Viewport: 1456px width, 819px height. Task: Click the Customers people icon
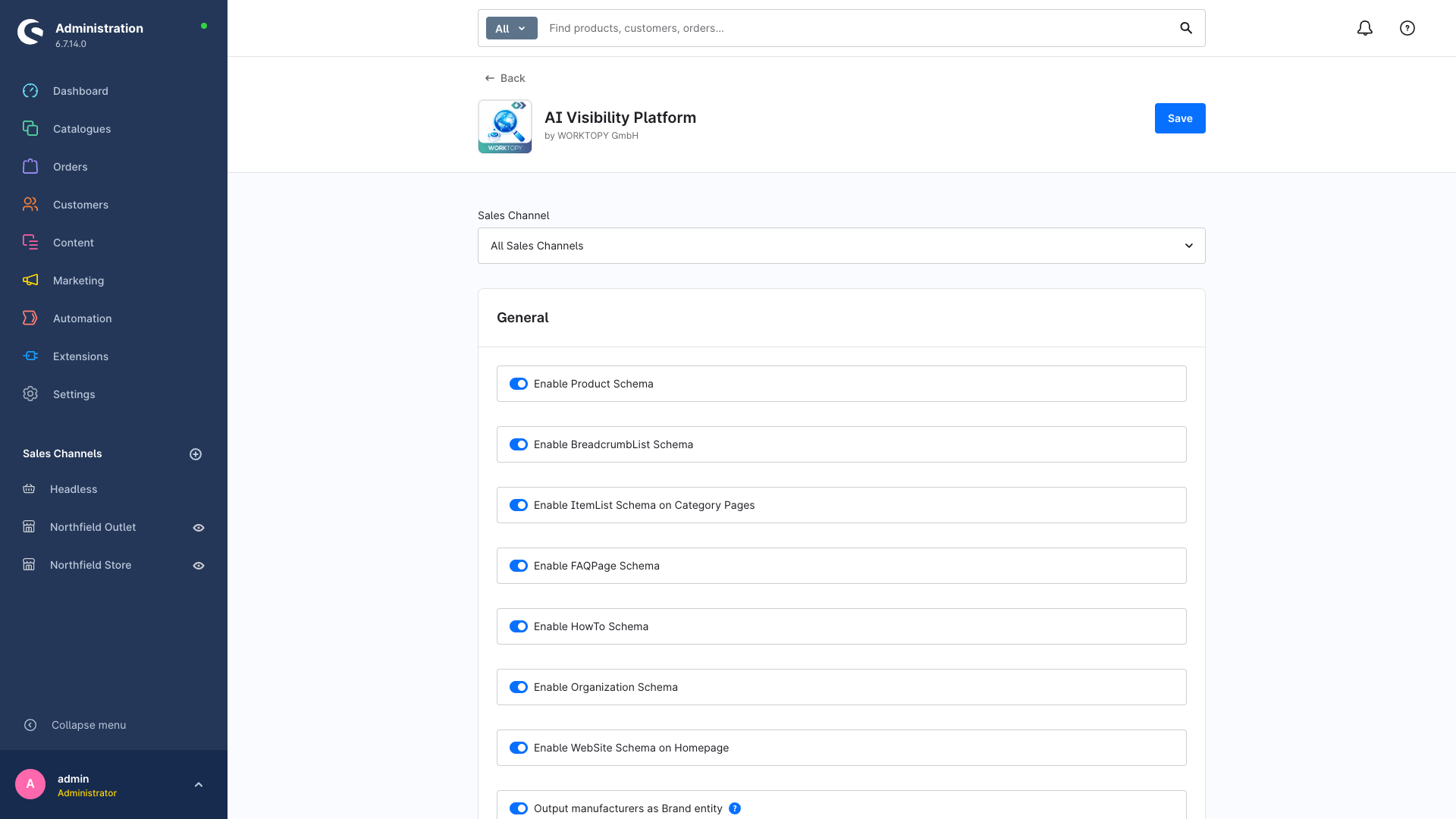click(30, 205)
